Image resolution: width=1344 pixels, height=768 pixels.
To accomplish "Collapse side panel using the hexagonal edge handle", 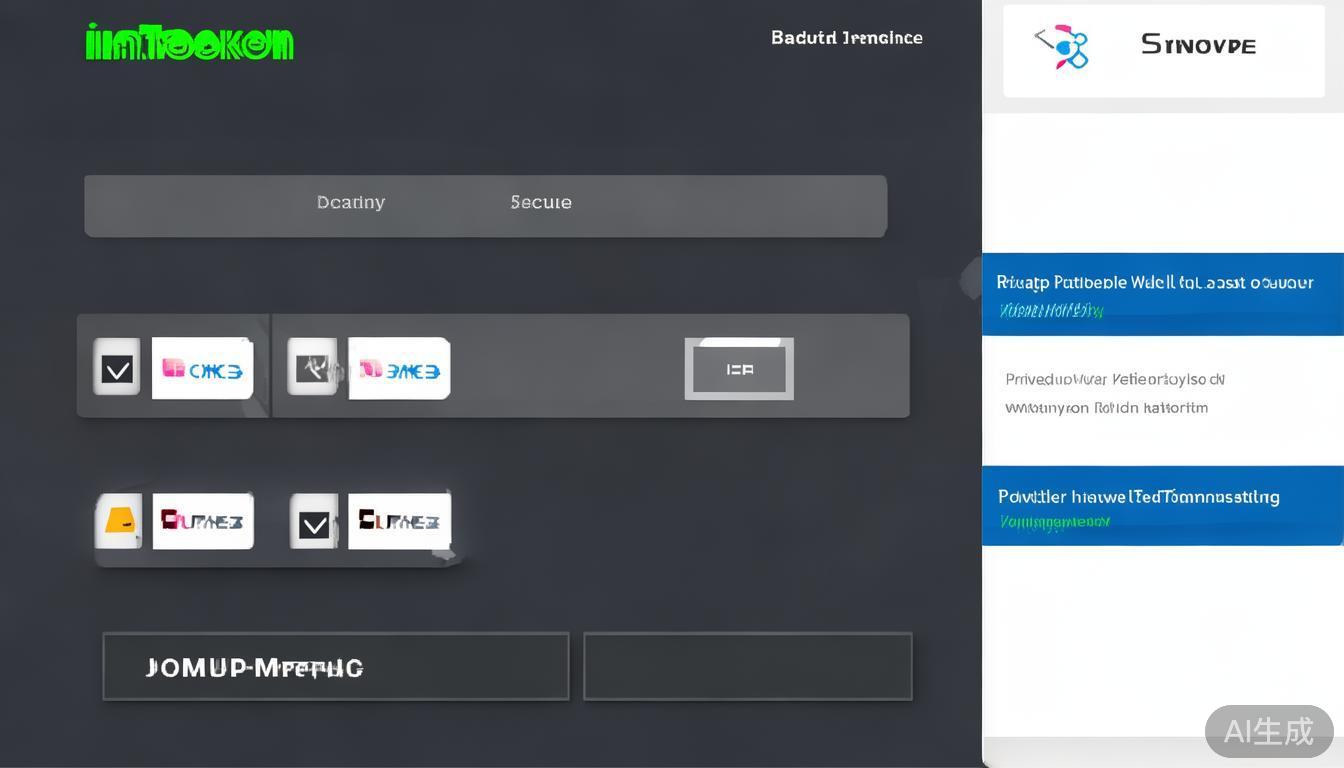I will pyautogui.click(x=971, y=280).
